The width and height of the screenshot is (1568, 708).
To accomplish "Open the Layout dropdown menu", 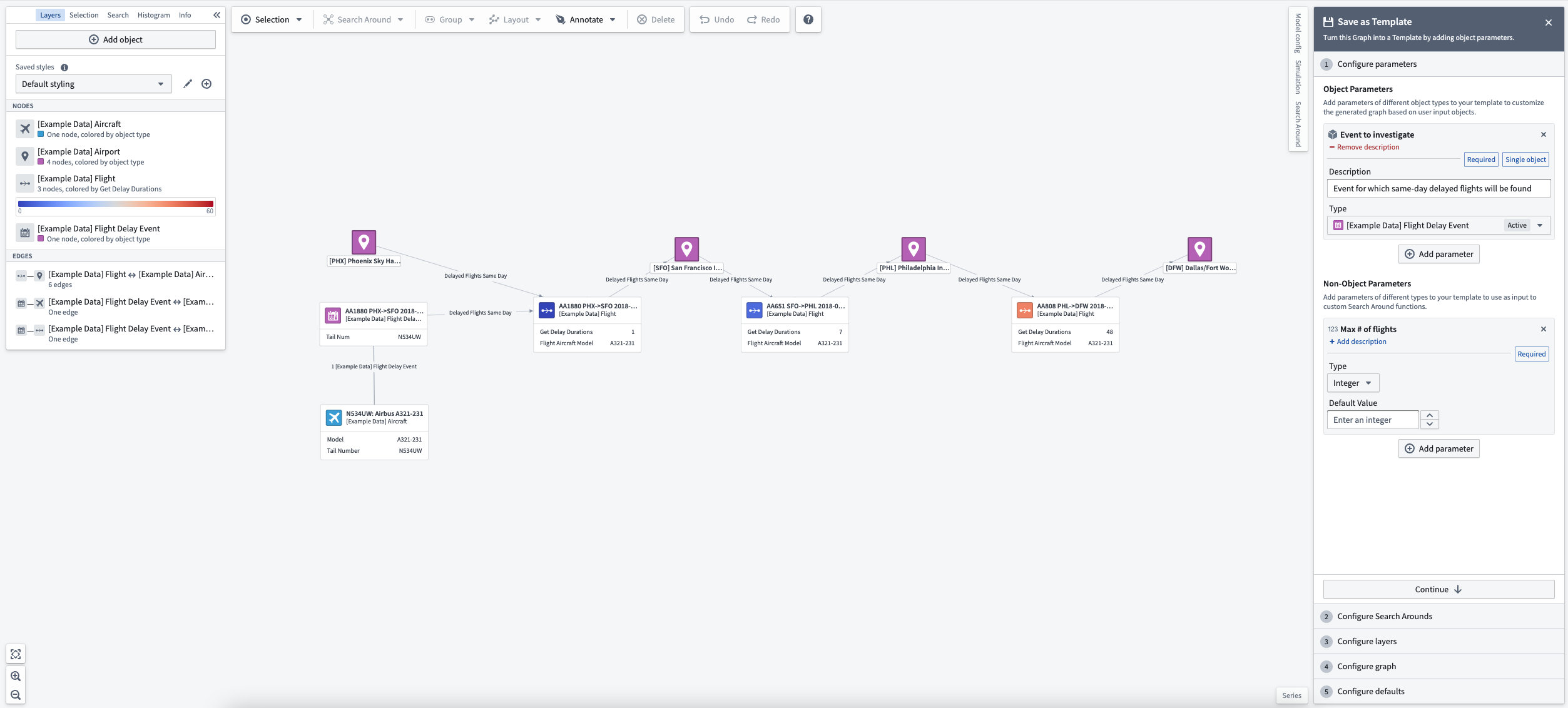I will click(x=515, y=19).
